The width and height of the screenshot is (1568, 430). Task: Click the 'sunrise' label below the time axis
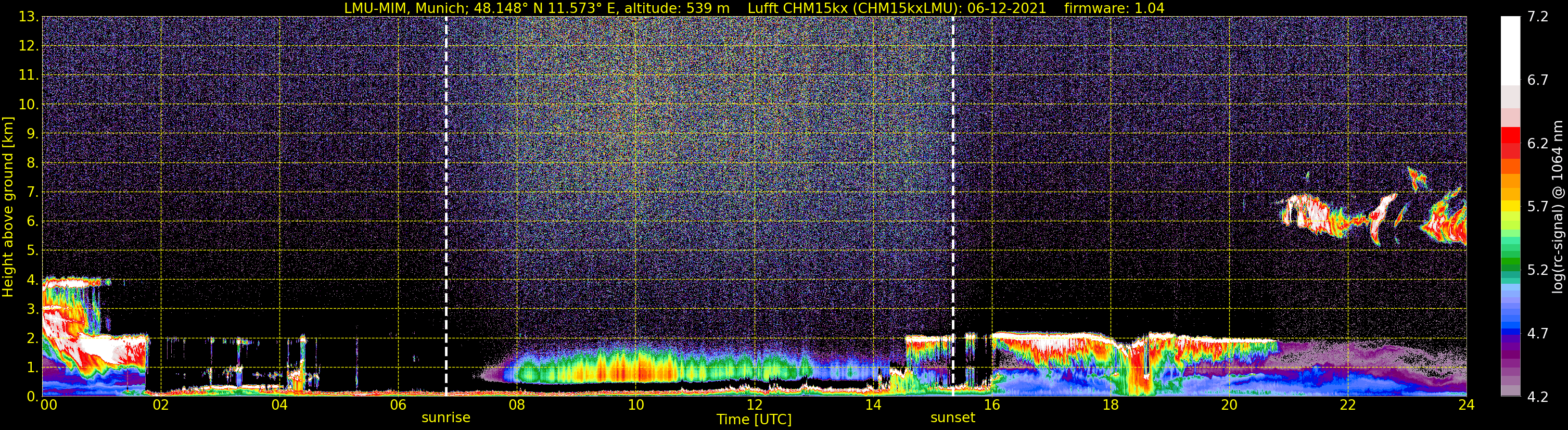[x=446, y=418]
